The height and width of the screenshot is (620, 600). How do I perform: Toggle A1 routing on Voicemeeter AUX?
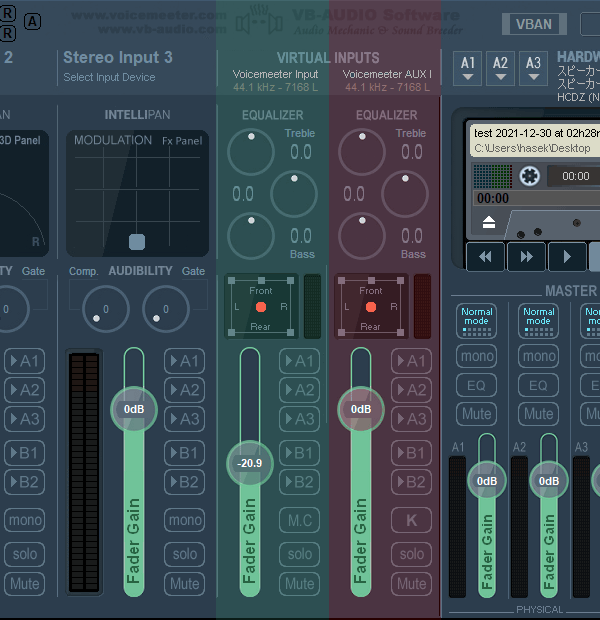[411, 361]
